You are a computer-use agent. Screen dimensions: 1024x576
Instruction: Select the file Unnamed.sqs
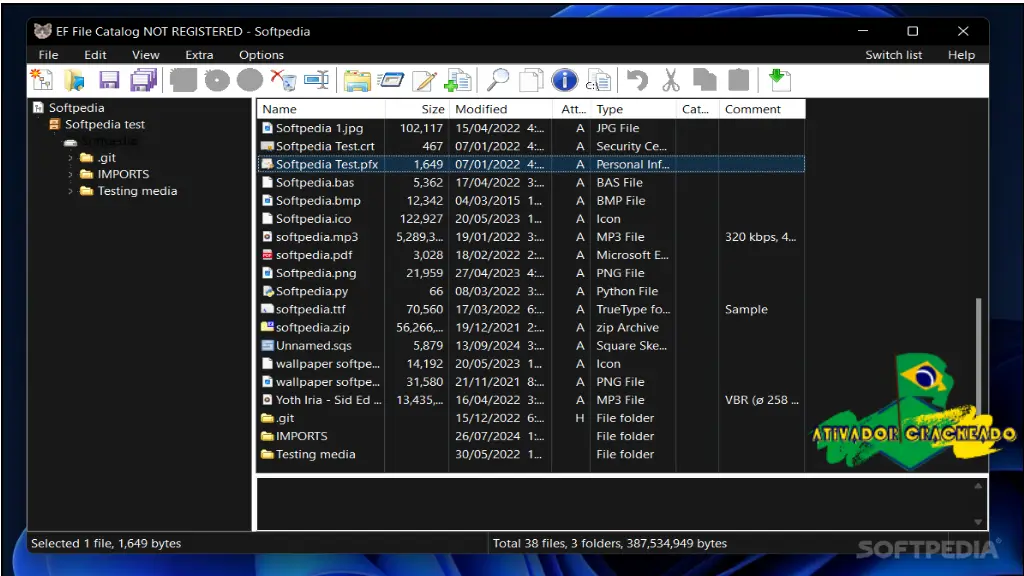(x=313, y=345)
